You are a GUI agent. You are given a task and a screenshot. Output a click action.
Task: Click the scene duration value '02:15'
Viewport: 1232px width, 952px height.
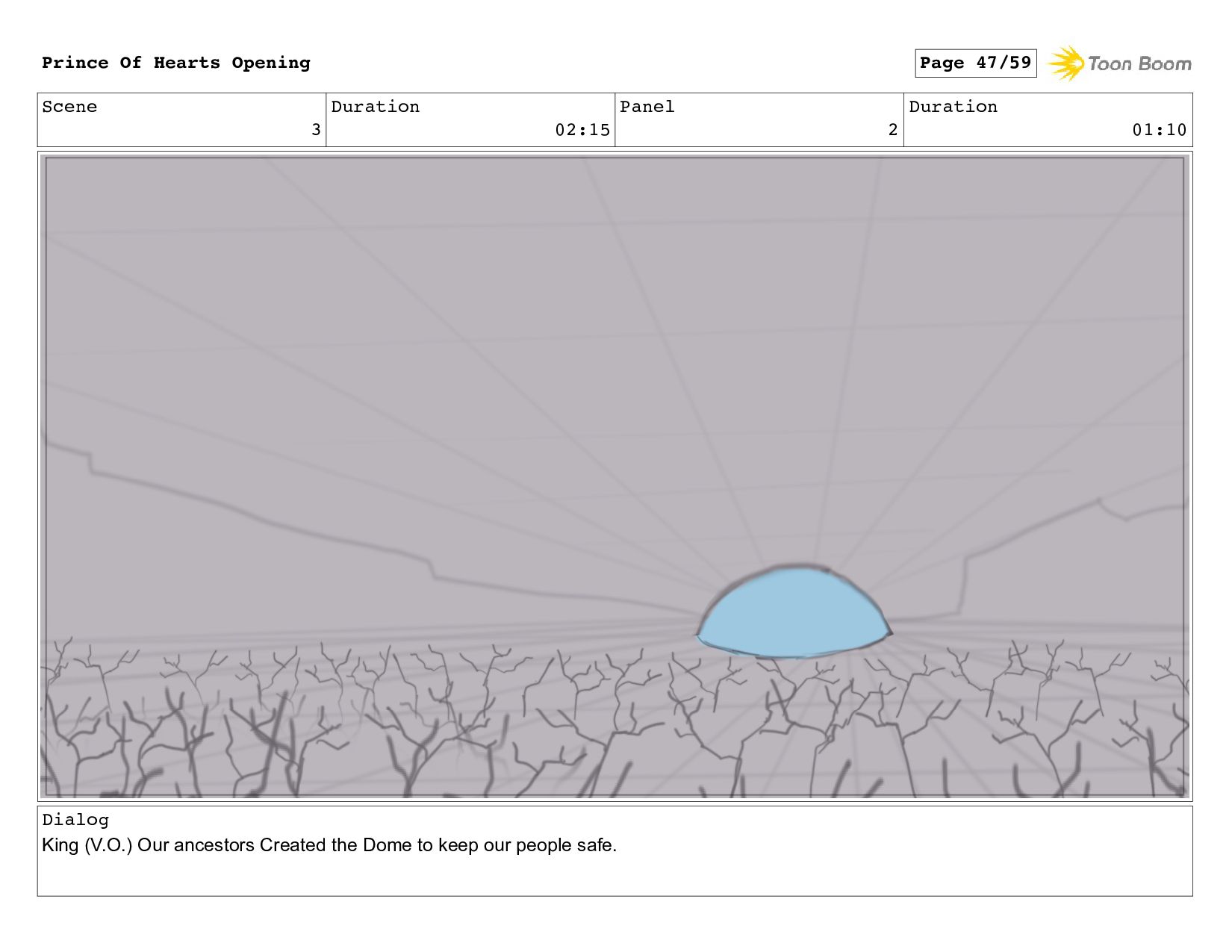point(582,130)
